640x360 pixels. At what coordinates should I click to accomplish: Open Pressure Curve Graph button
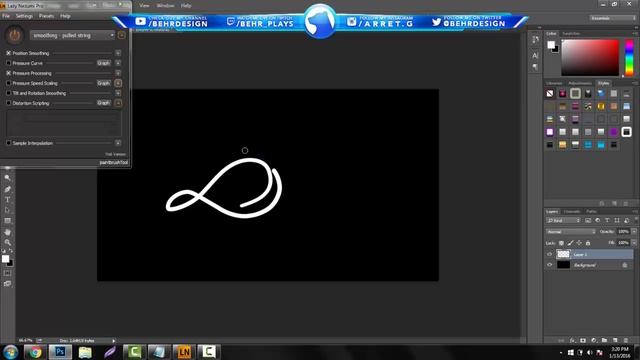[104, 63]
